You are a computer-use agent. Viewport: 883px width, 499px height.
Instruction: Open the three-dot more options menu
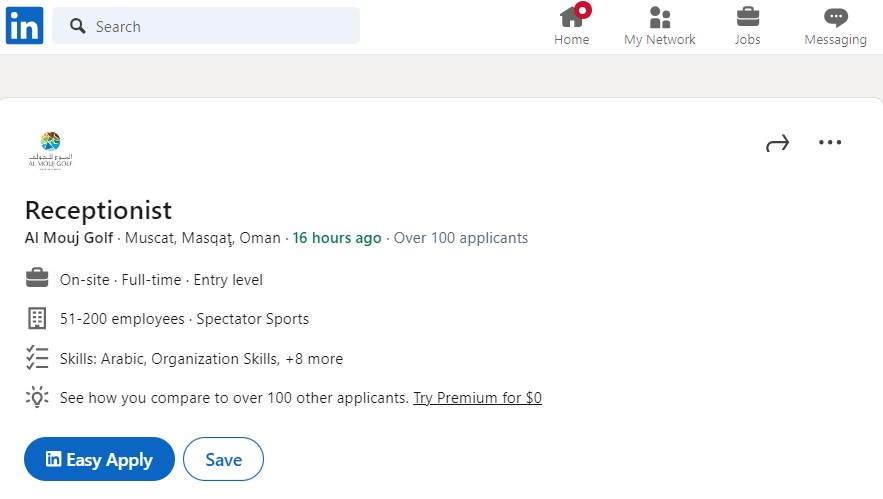830,142
